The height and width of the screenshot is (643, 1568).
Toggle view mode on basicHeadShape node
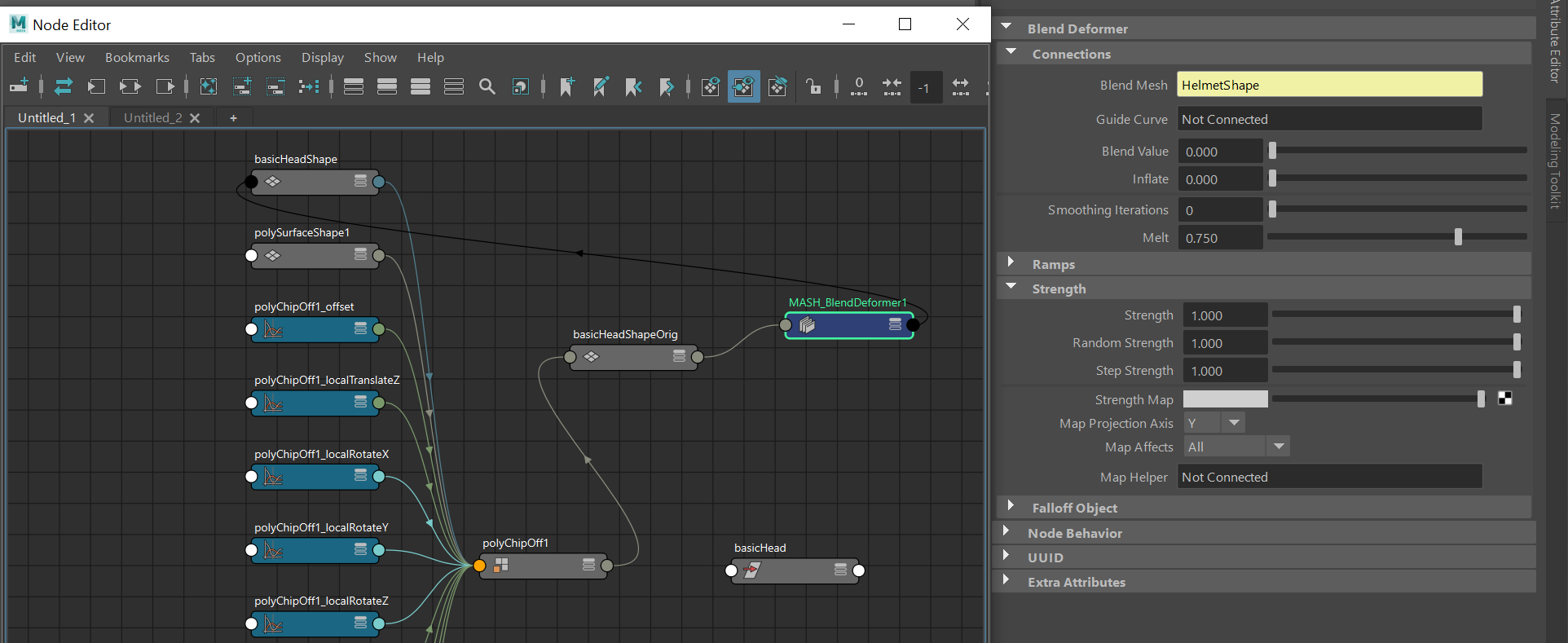point(360,181)
